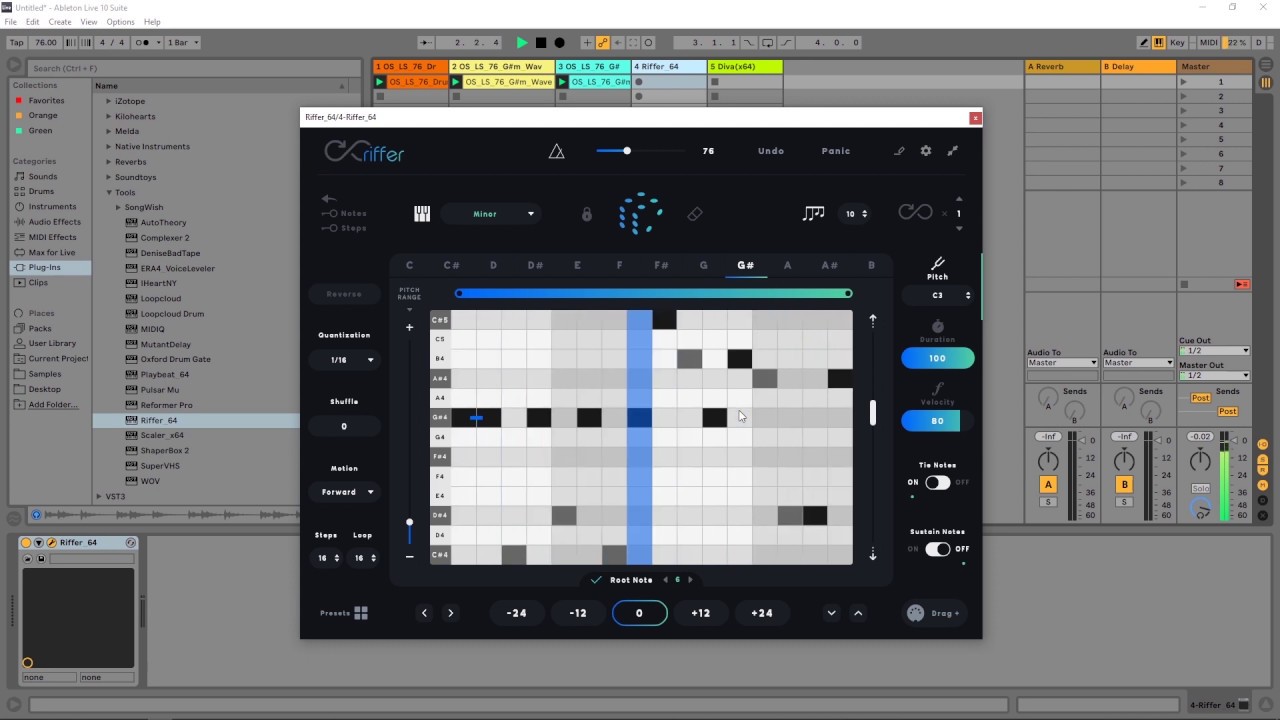Screen dimensions: 1280x720
Task: Click the metronome icon in Riffer
Action: [557, 151]
